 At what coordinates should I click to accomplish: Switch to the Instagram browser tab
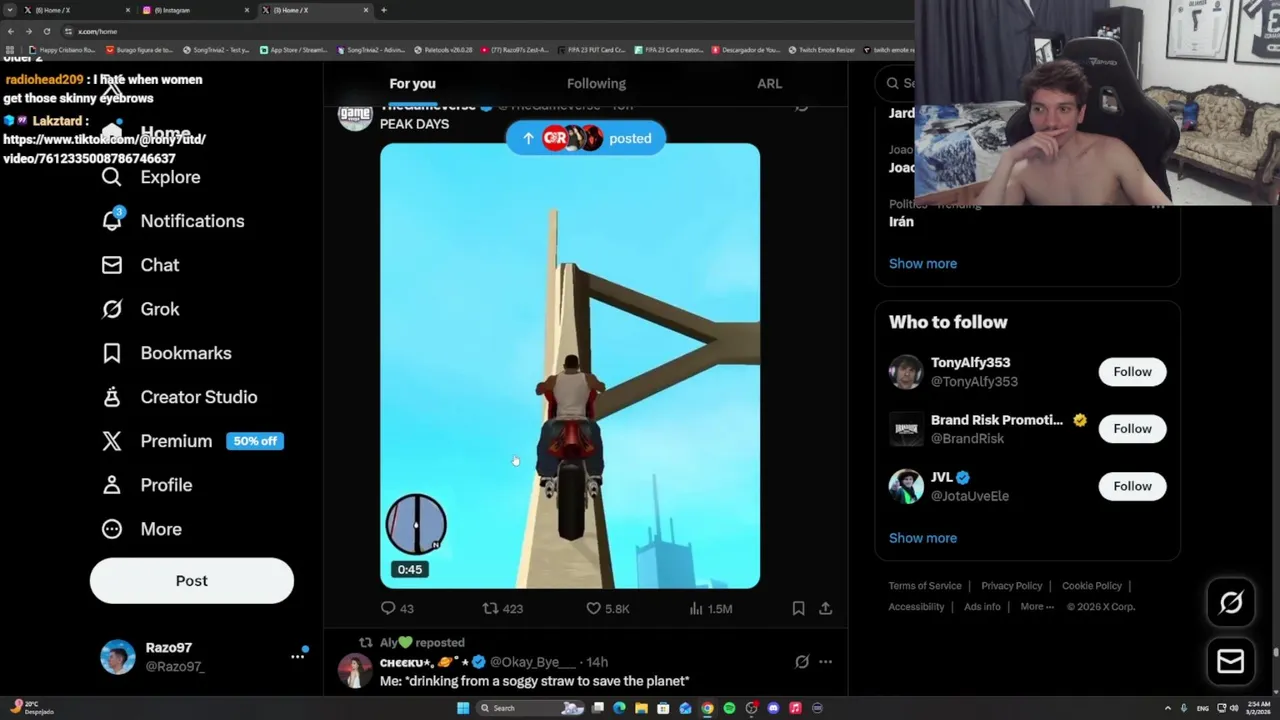[x=196, y=10]
